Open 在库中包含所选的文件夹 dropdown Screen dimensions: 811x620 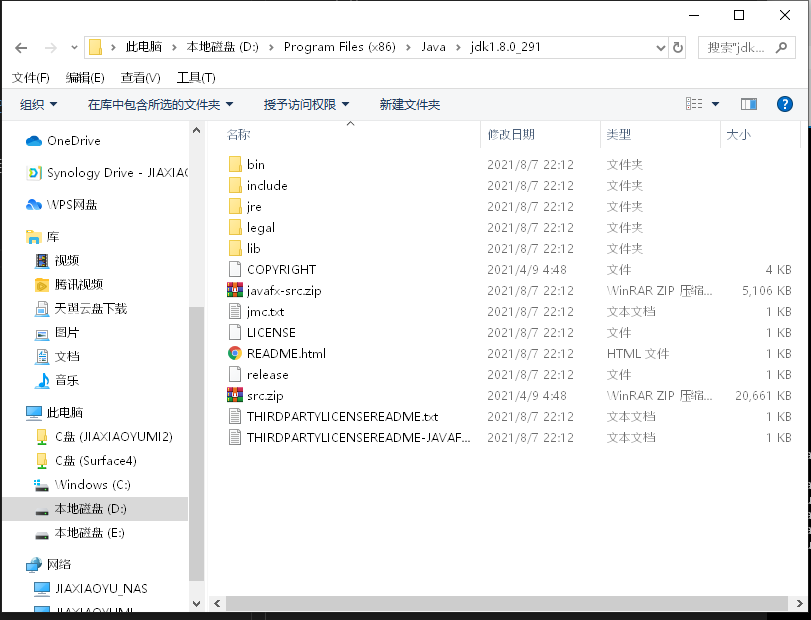pos(160,104)
